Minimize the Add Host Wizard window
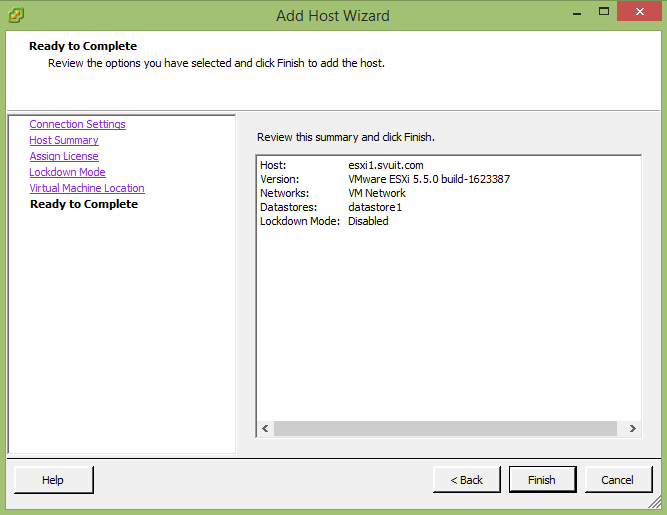This screenshot has height=515, width=667. point(577,13)
